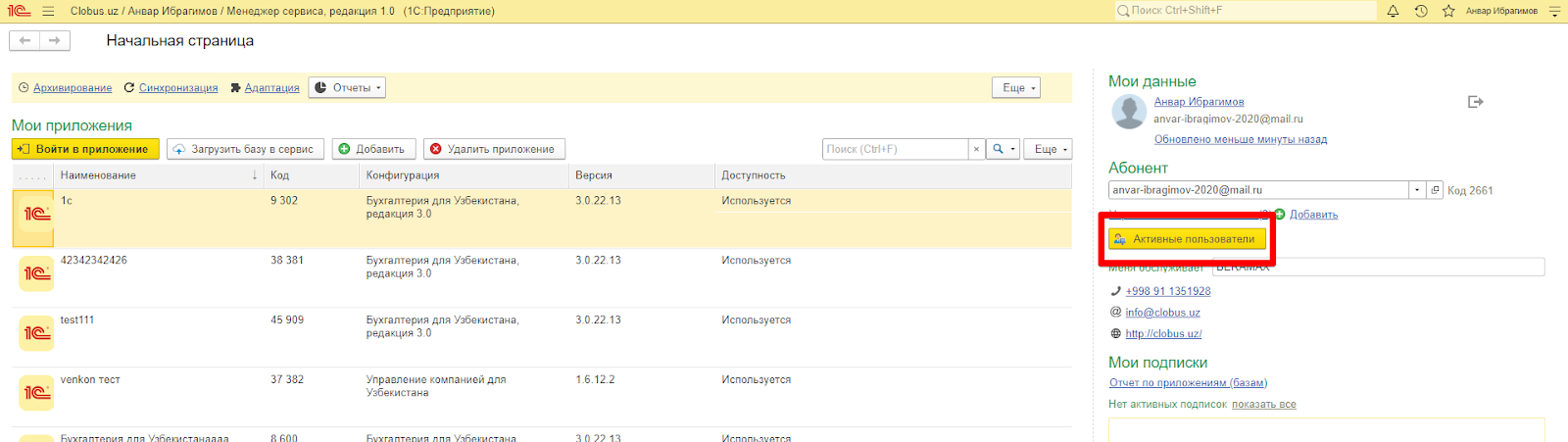Sort by Конфигурация column header
1568x442 pixels.
[465, 175]
